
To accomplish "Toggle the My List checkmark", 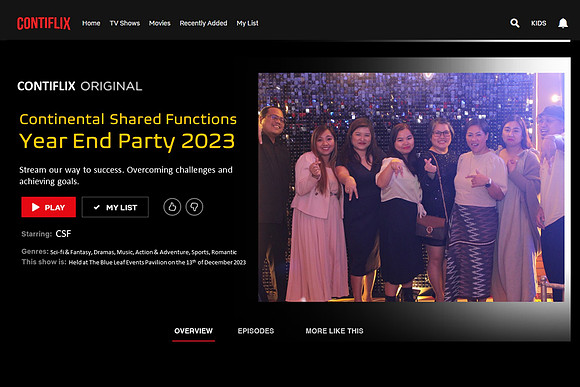I will coord(97,207).
